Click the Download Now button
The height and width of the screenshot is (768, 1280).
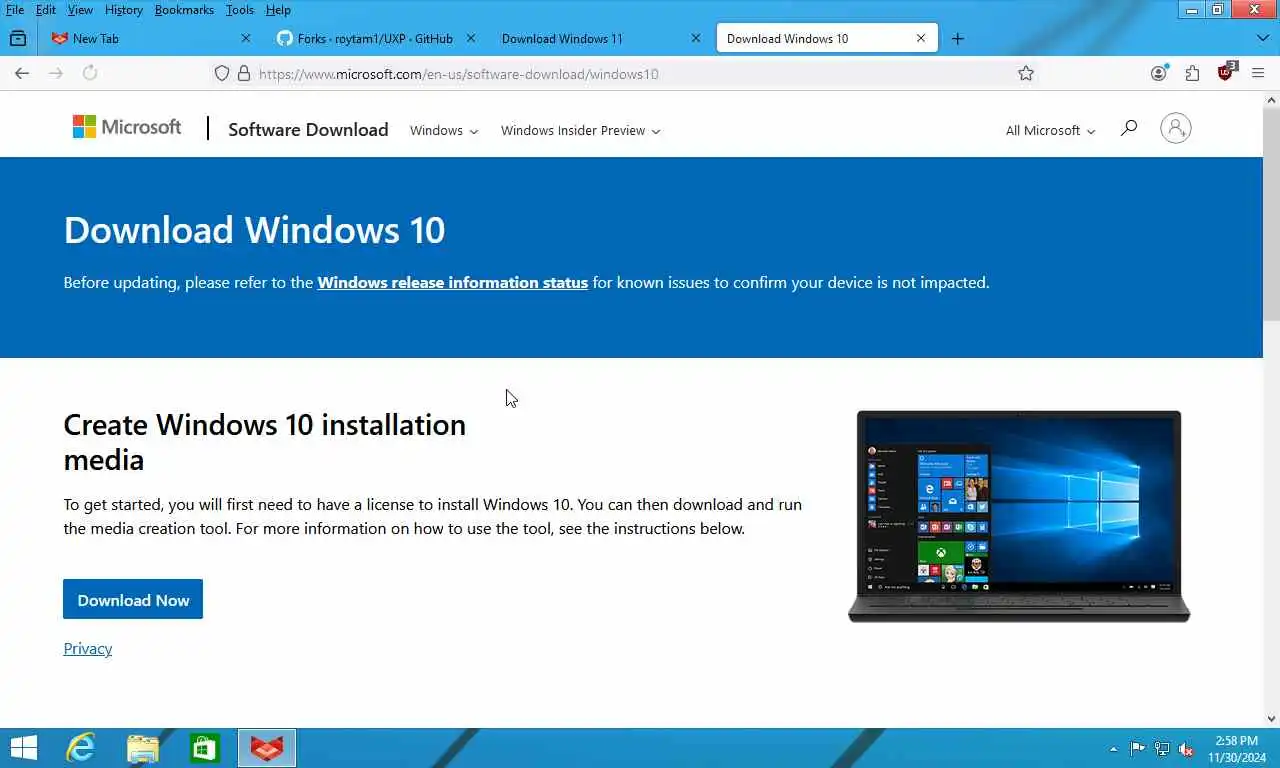(133, 599)
